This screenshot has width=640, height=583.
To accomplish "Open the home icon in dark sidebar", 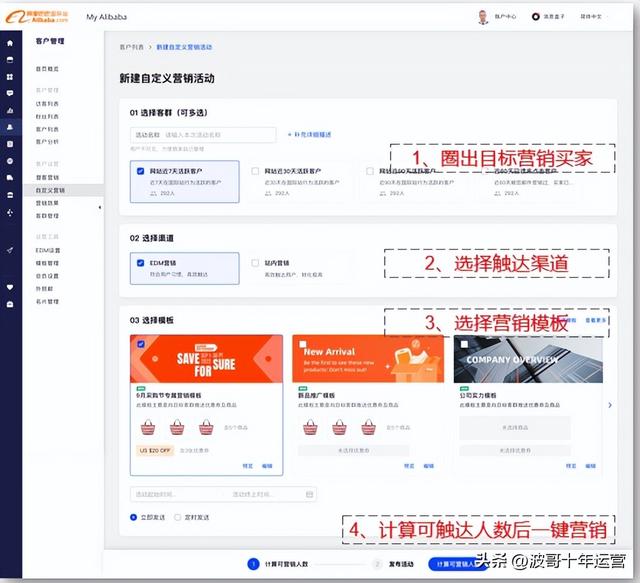I will [10, 43].
